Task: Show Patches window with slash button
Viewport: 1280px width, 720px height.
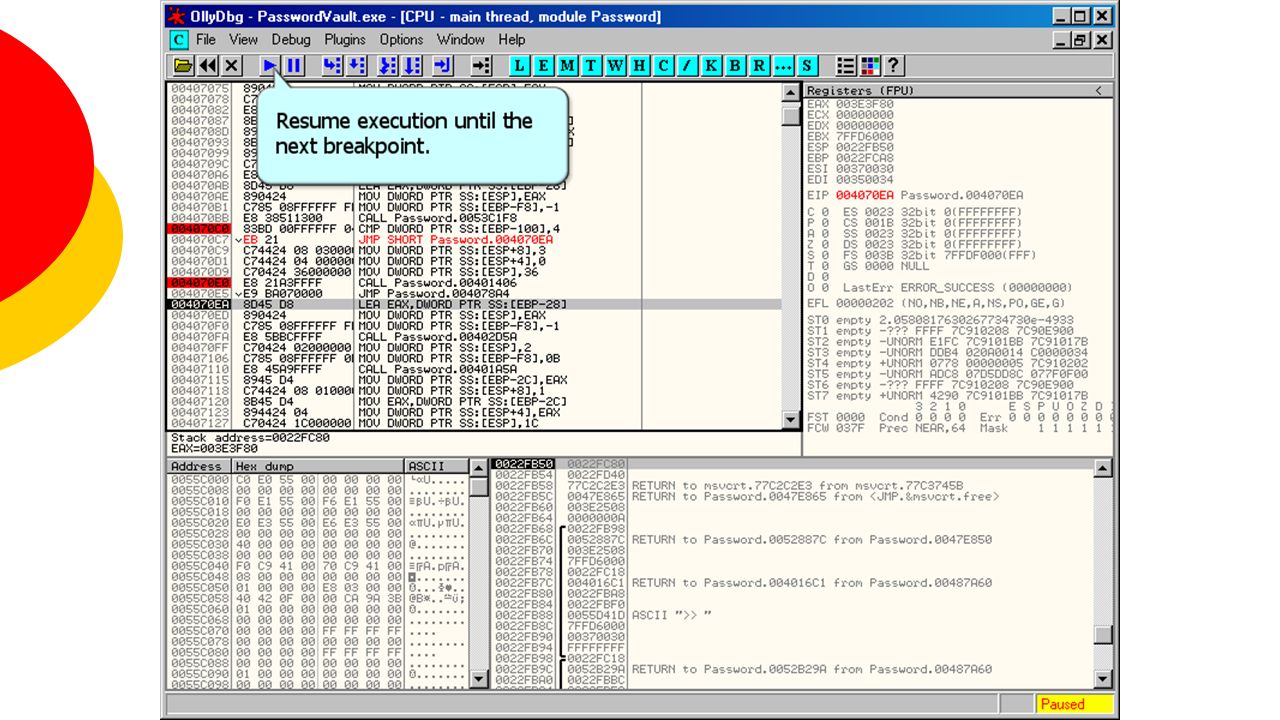Action: 688,65
